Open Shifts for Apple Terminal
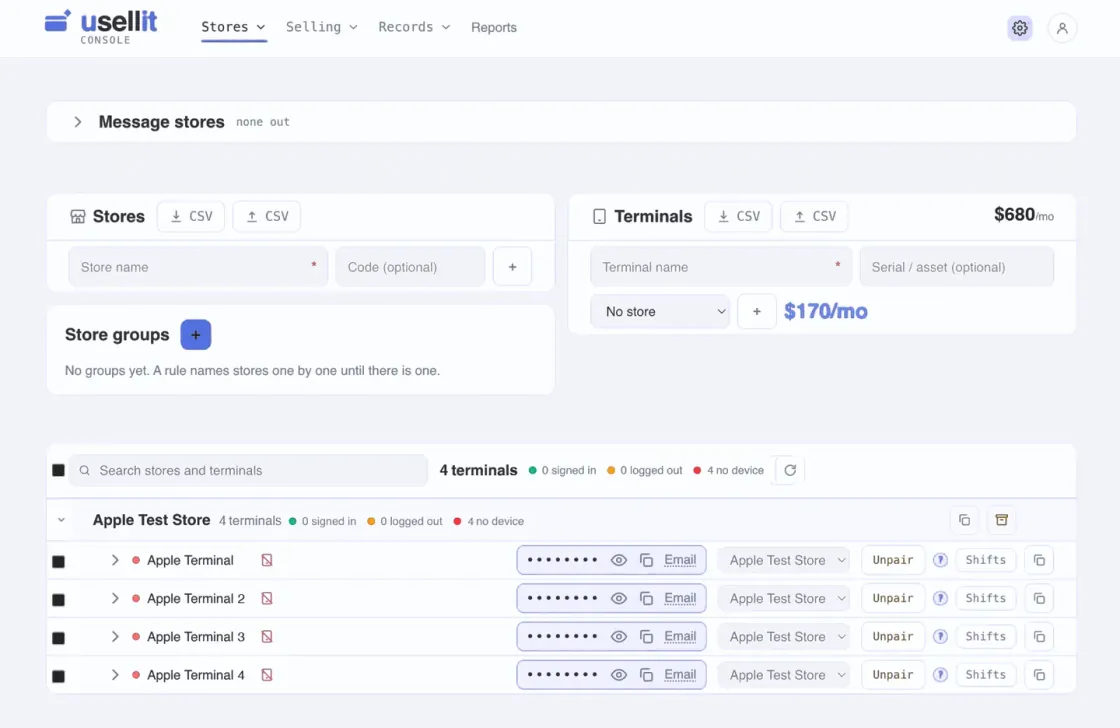This screenshot has height=728, width=1120. 986,560
